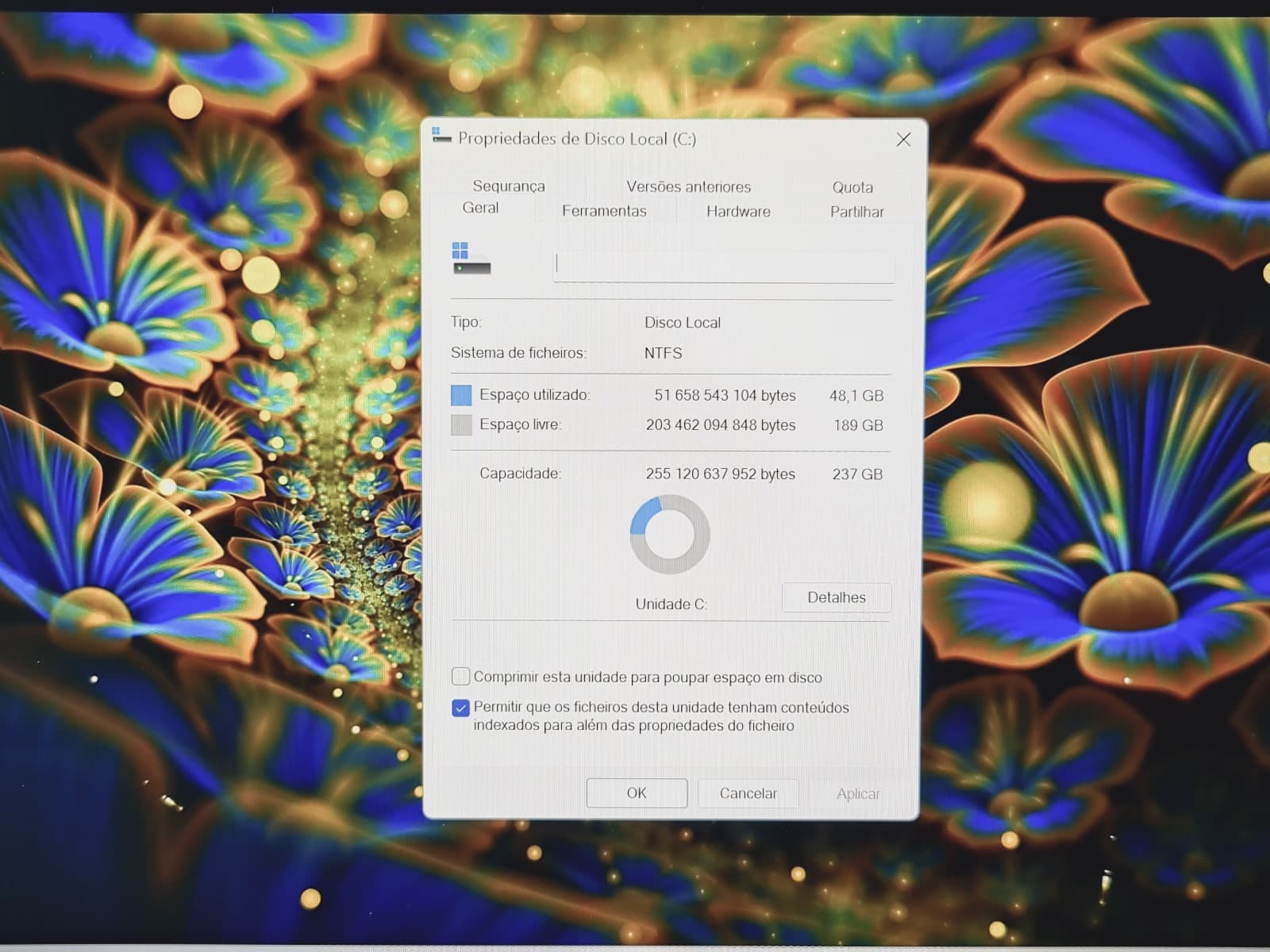Select the Partilhar tab
Viewport: 1270px width, 952px height.
tap(856, 212)
